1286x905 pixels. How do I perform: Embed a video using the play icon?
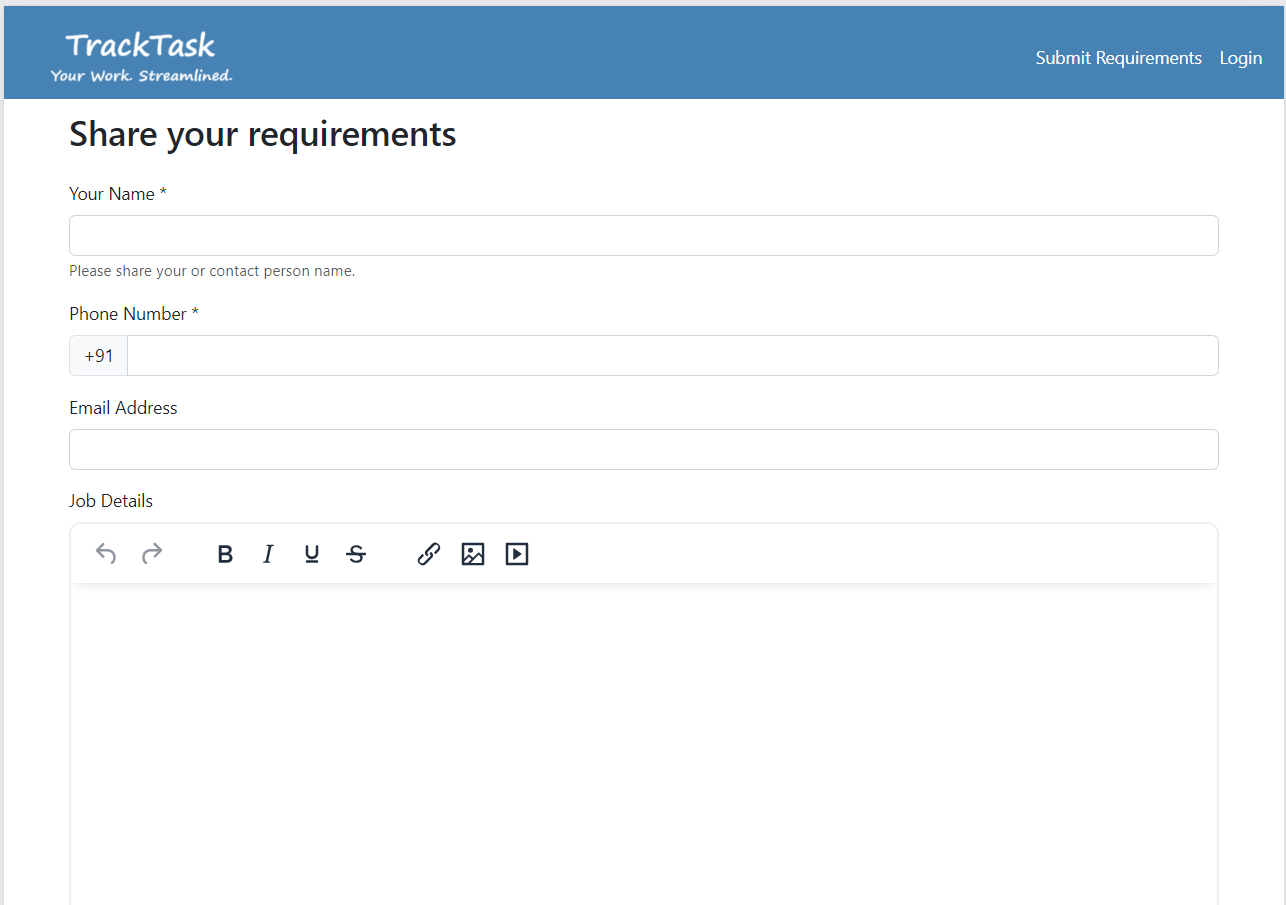point(517,554)
